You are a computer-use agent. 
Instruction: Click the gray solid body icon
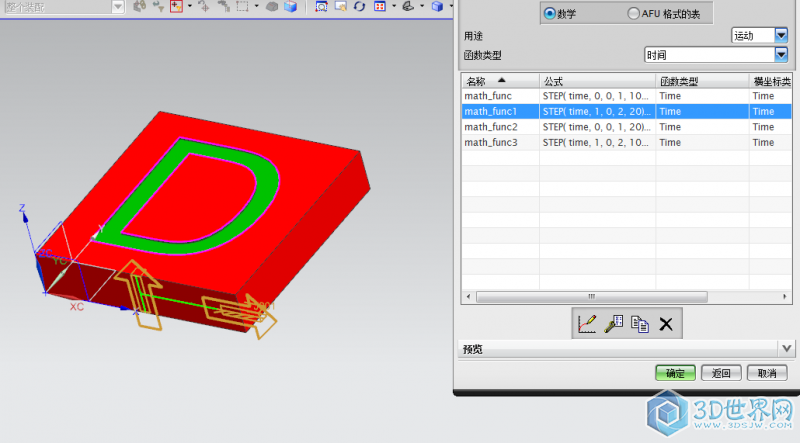click(x=272, y=7)
